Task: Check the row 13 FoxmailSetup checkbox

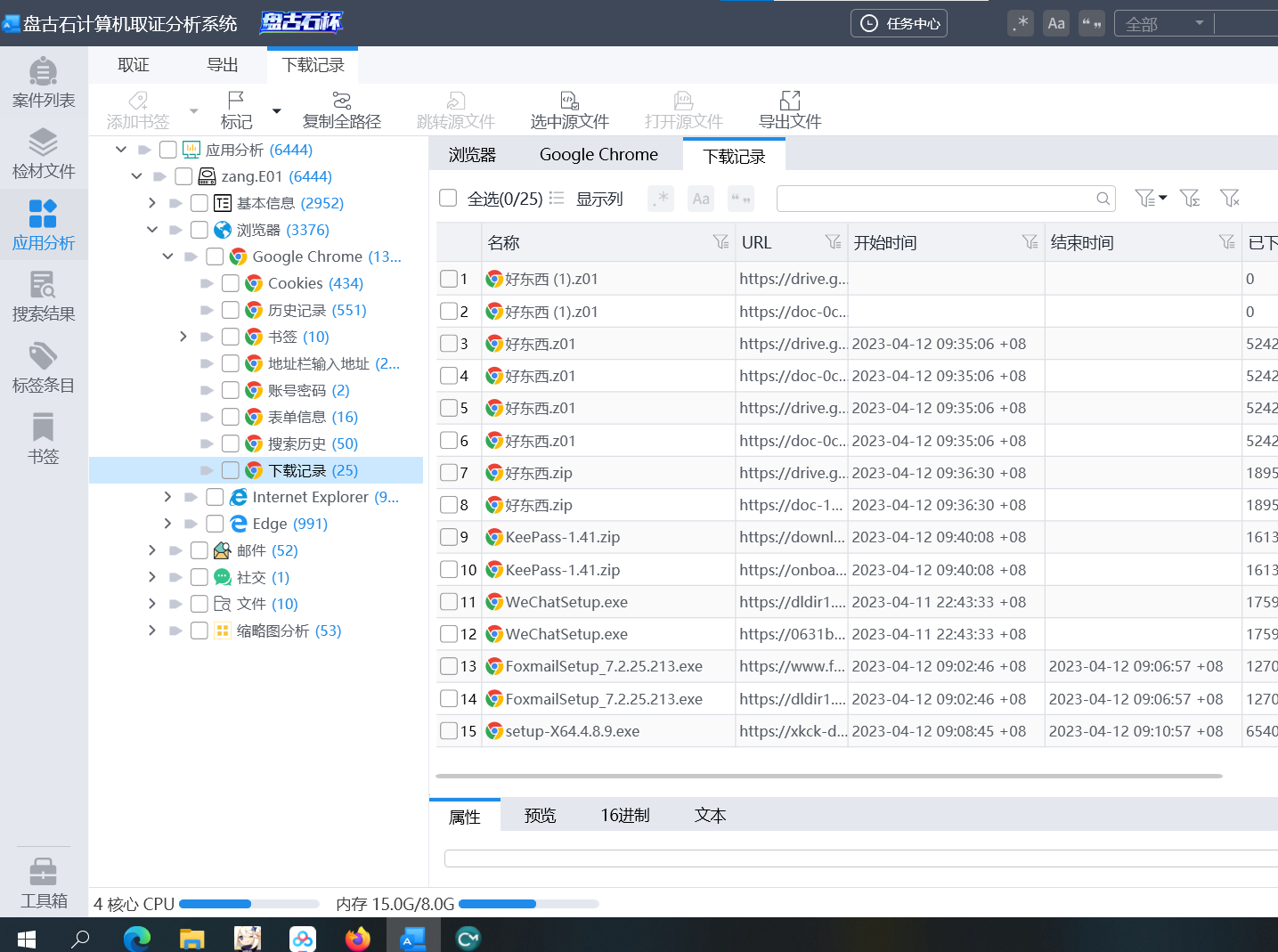Action: (x=449, y=666)
